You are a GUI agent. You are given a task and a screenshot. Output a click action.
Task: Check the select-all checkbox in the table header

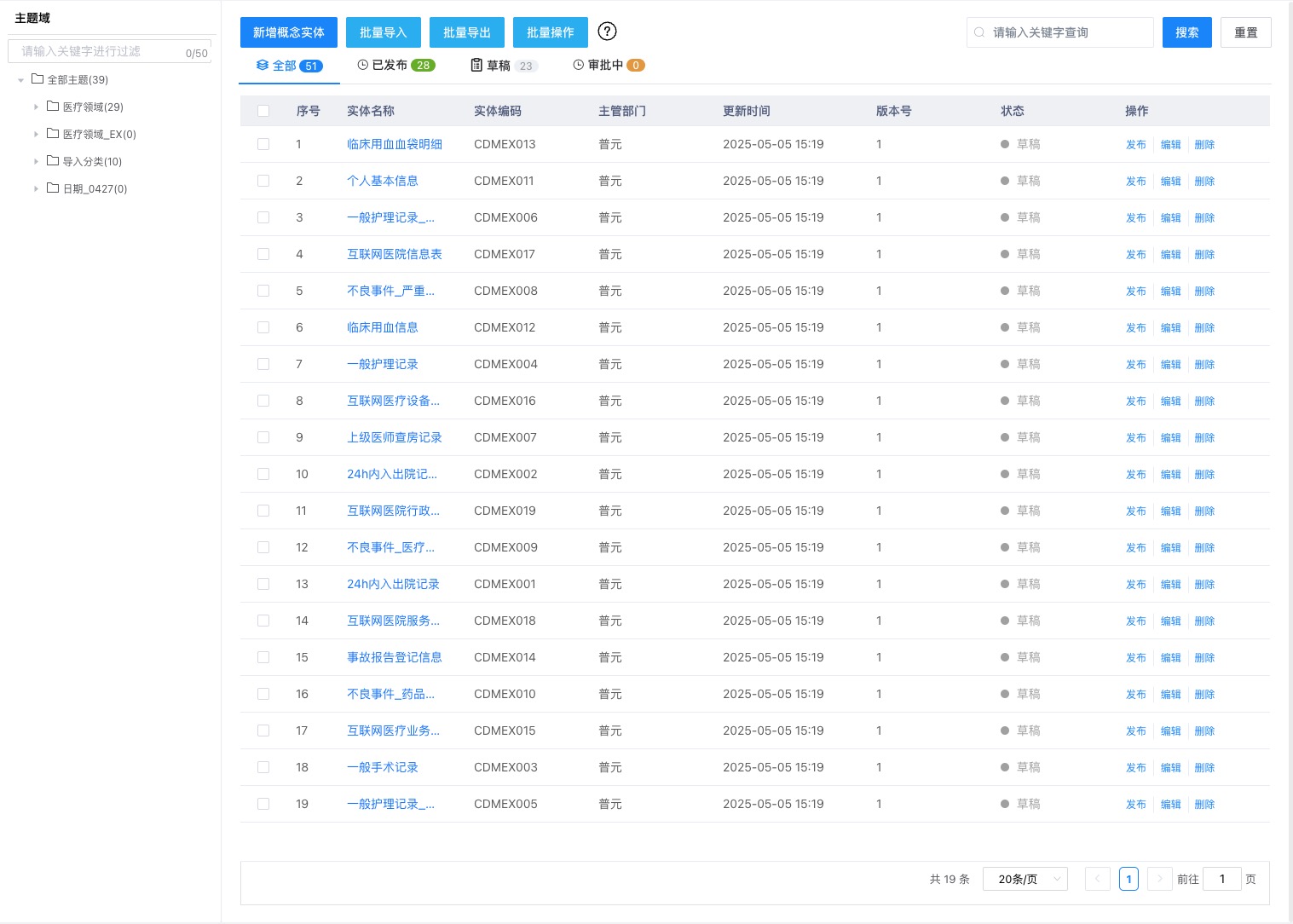[x=263, y=111]
